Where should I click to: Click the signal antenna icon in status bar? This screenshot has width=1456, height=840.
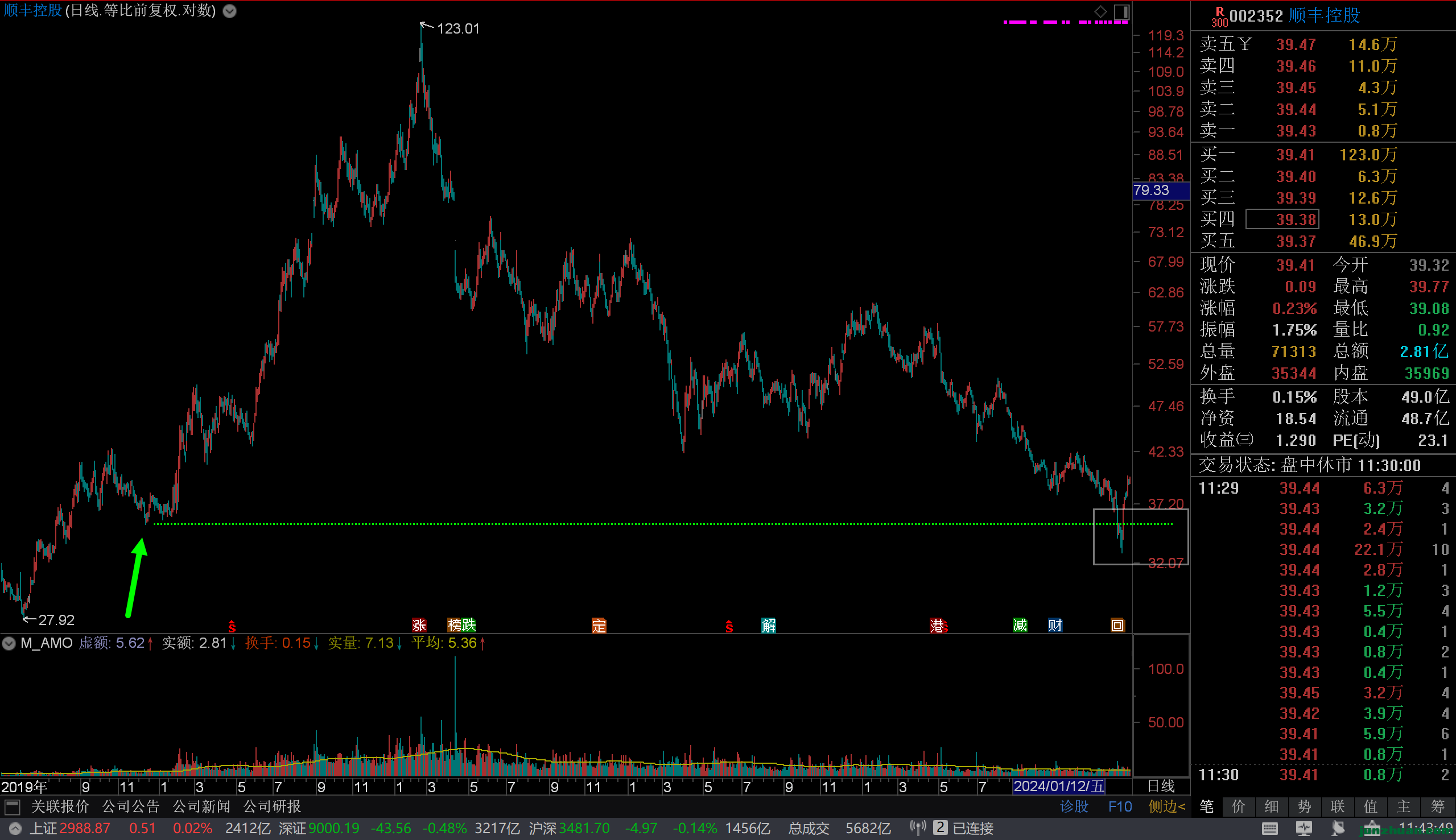(x=918, y=828)
